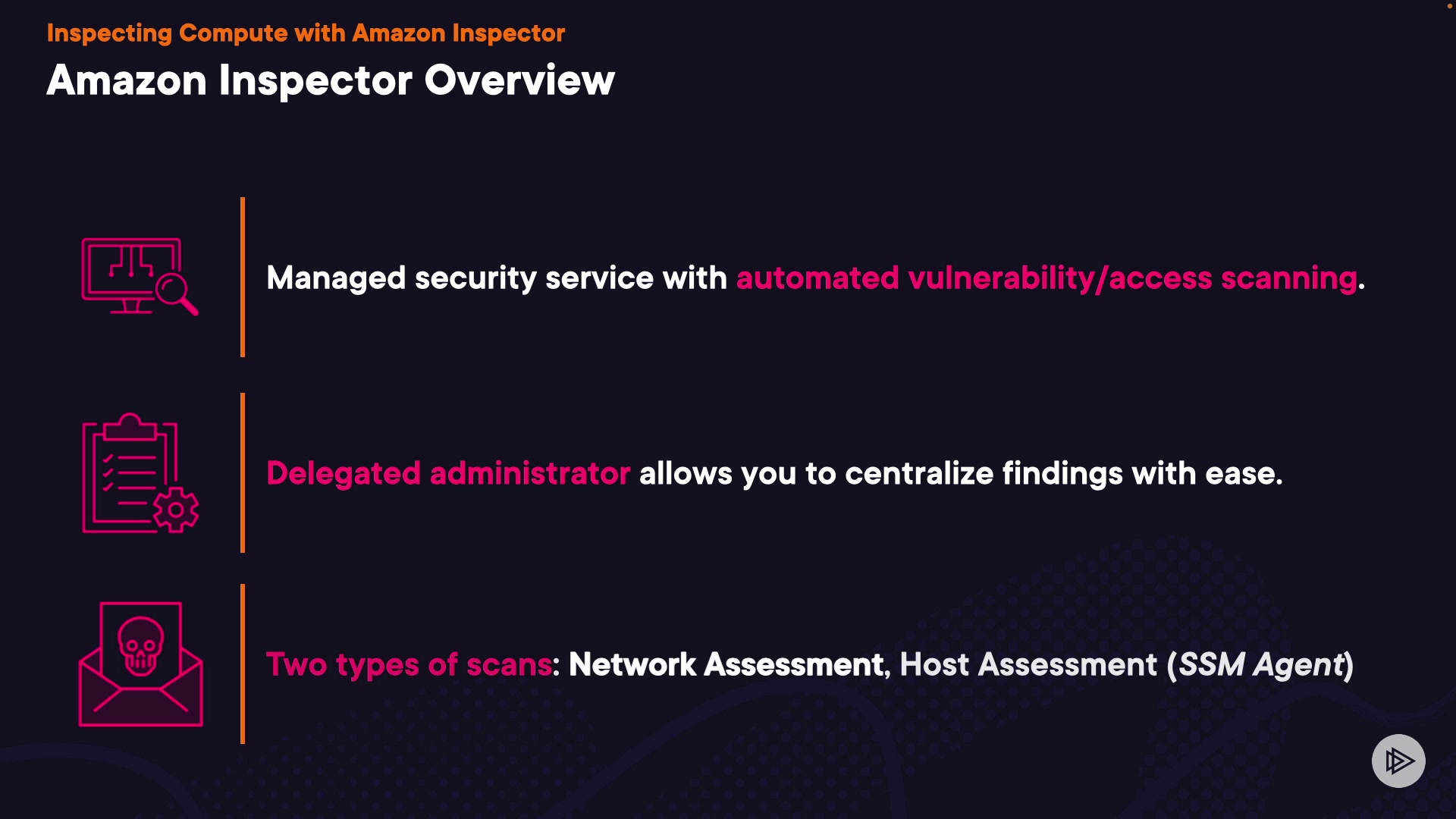
Task: Click the italic 'SSM Agent' text
Action: pos(1260,665)
